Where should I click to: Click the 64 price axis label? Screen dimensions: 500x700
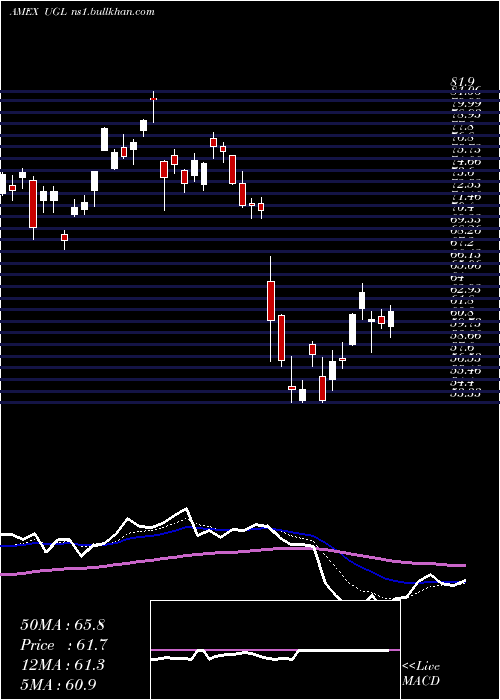click(x=458, y=278)
